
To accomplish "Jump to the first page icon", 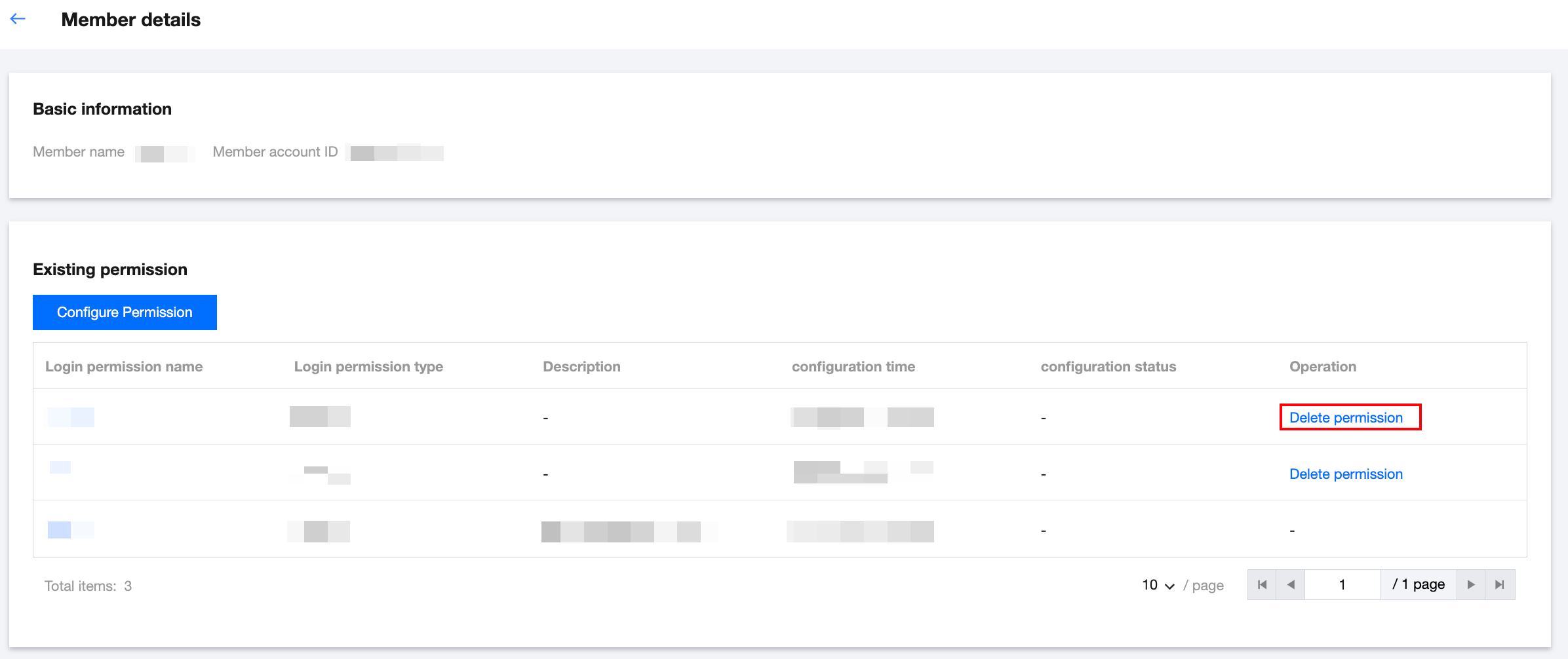I will [x=1262, y=584].
